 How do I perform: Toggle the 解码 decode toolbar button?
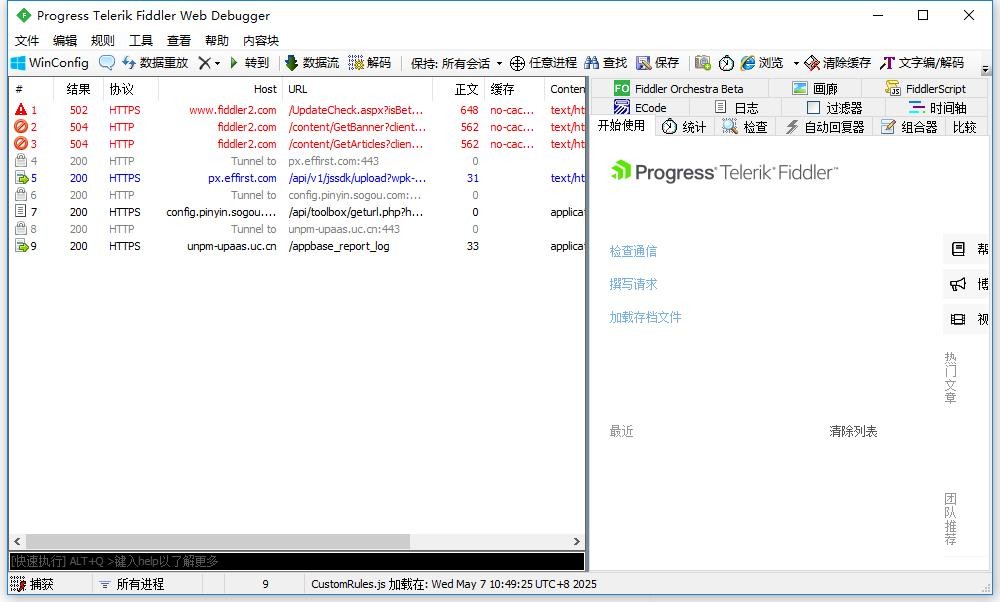click(x=369, y=62)
